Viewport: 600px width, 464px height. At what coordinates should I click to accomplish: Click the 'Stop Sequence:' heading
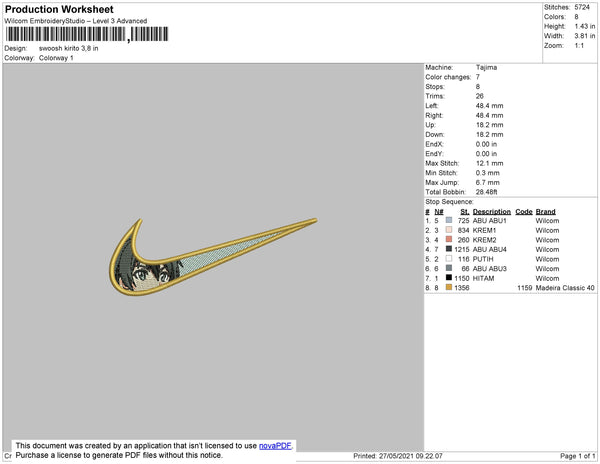pyautogui.click(x=449, y=202)
